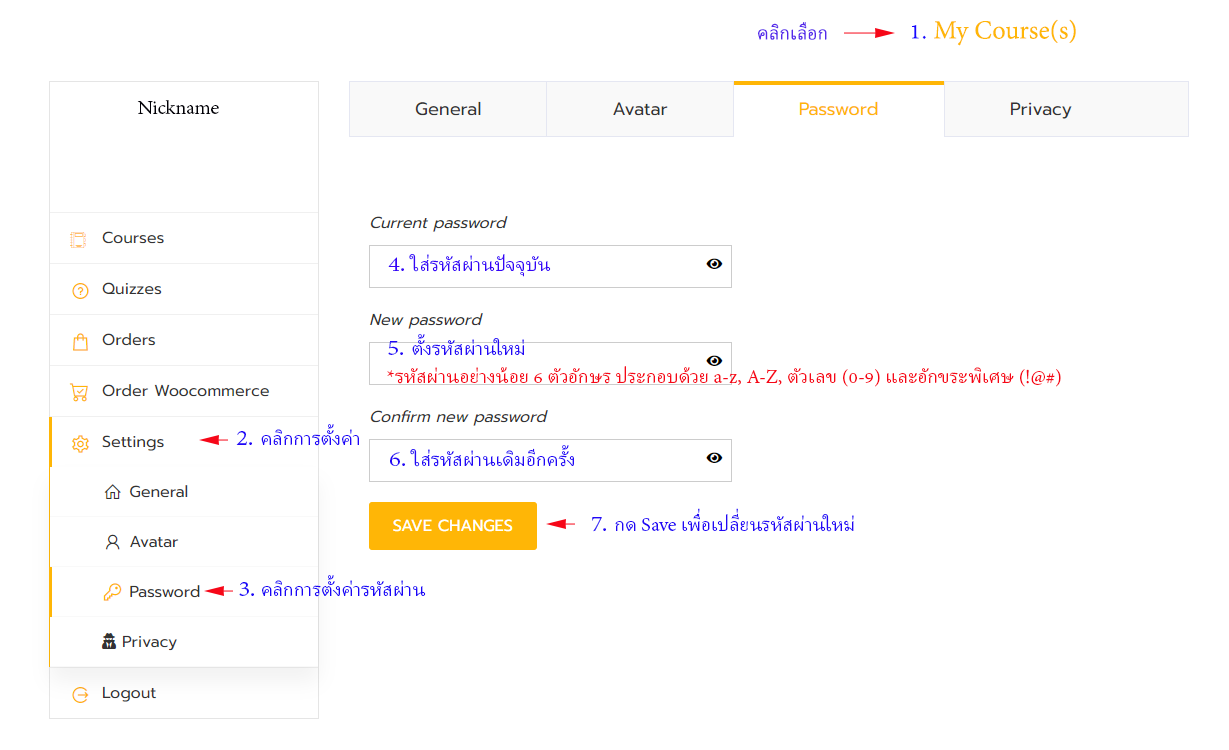Focus the Confirm new password input field
The height and width of the screenshot is (750, 1229).
click(x=550, y=460)
